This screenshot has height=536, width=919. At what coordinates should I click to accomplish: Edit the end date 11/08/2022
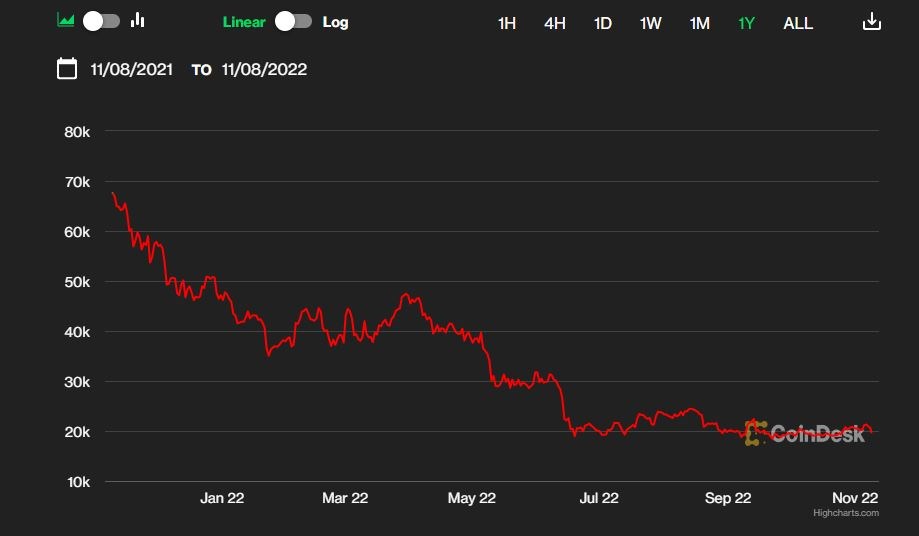pos(264,70)
